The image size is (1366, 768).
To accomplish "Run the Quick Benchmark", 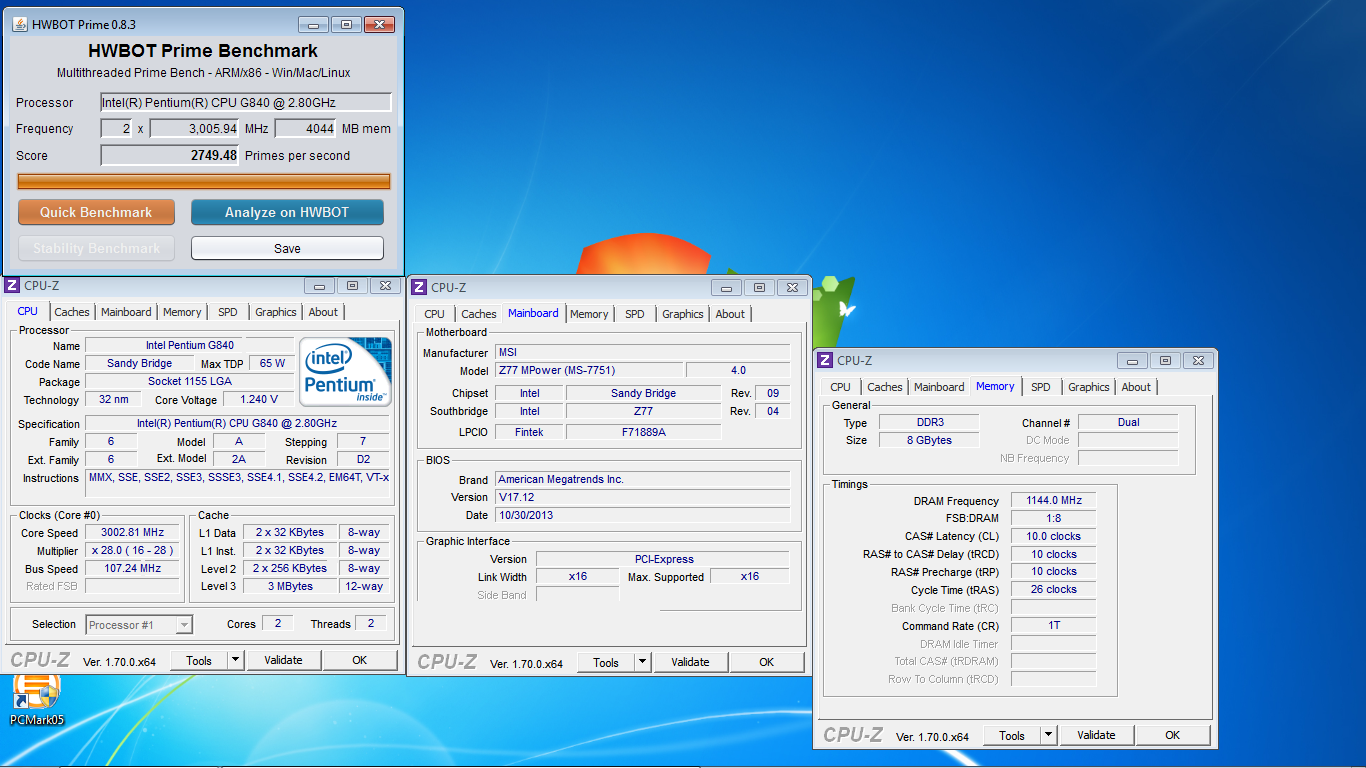I will point(96,212).
